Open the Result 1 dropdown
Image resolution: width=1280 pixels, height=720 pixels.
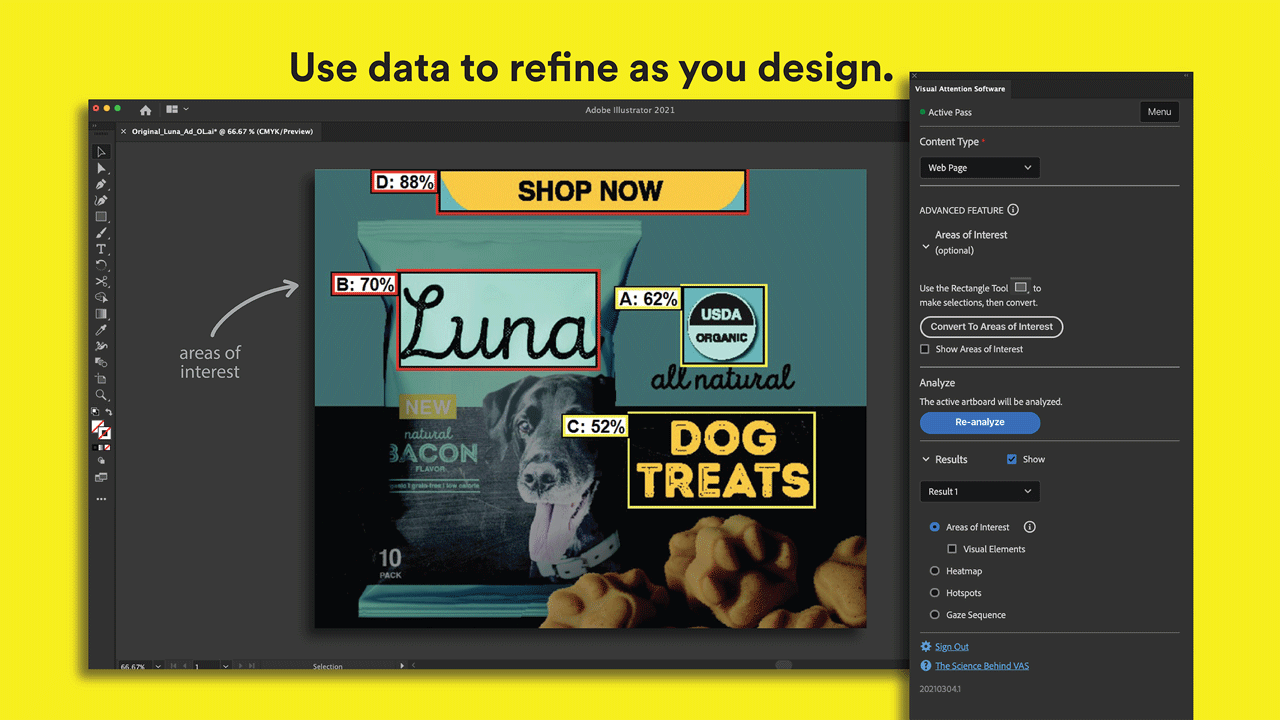tap(979, 491)
